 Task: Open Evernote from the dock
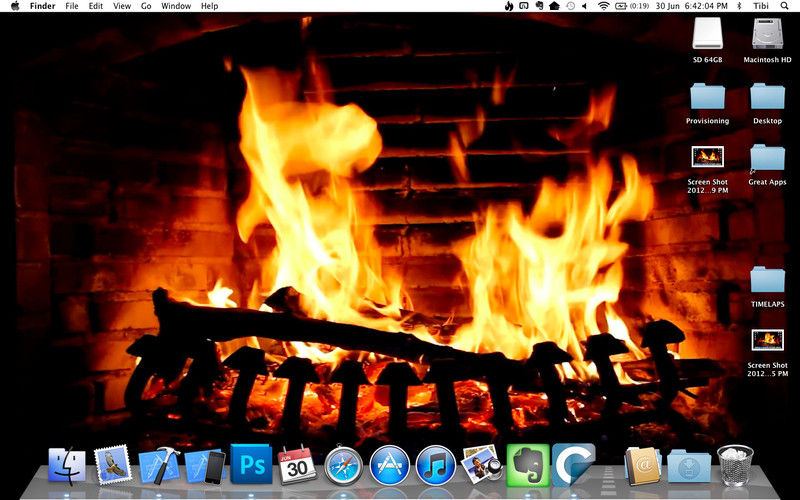coord(525,465)
